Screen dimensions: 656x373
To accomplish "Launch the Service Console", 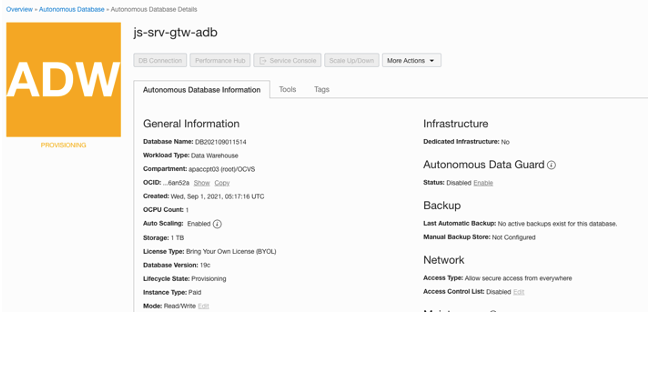I will click(x=287, y=60).
